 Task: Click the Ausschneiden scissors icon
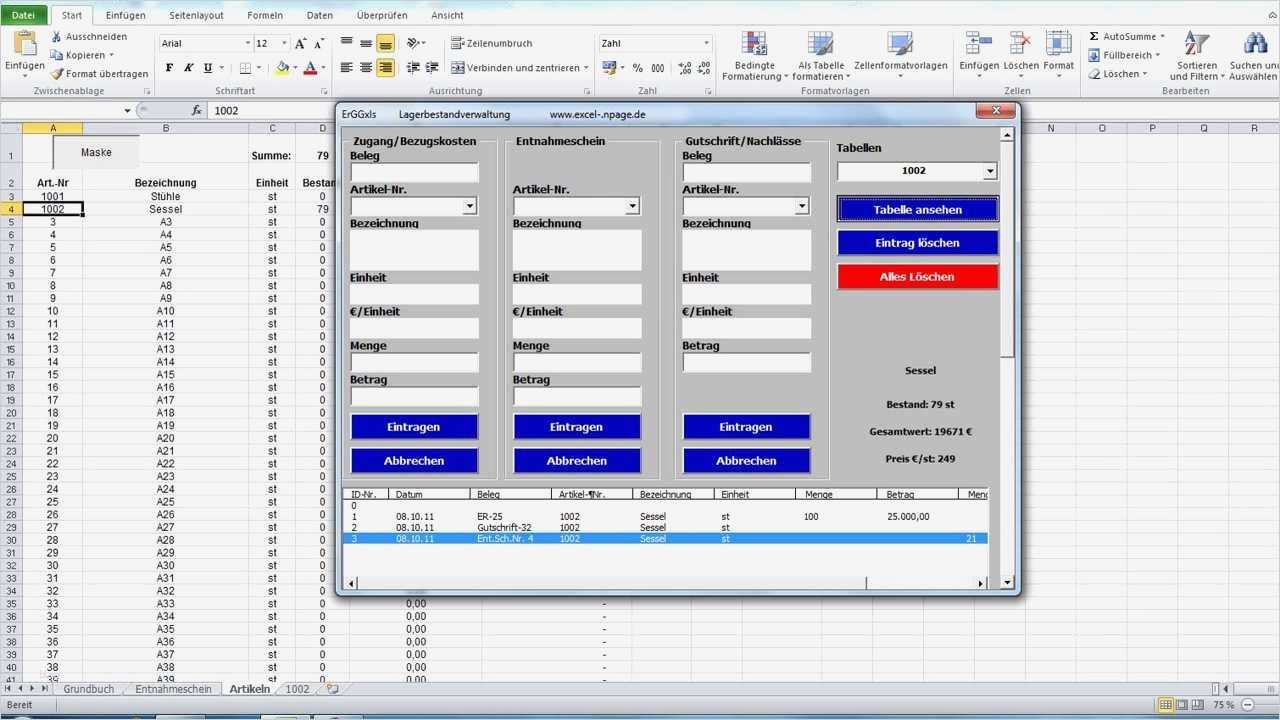click(57, 37)
